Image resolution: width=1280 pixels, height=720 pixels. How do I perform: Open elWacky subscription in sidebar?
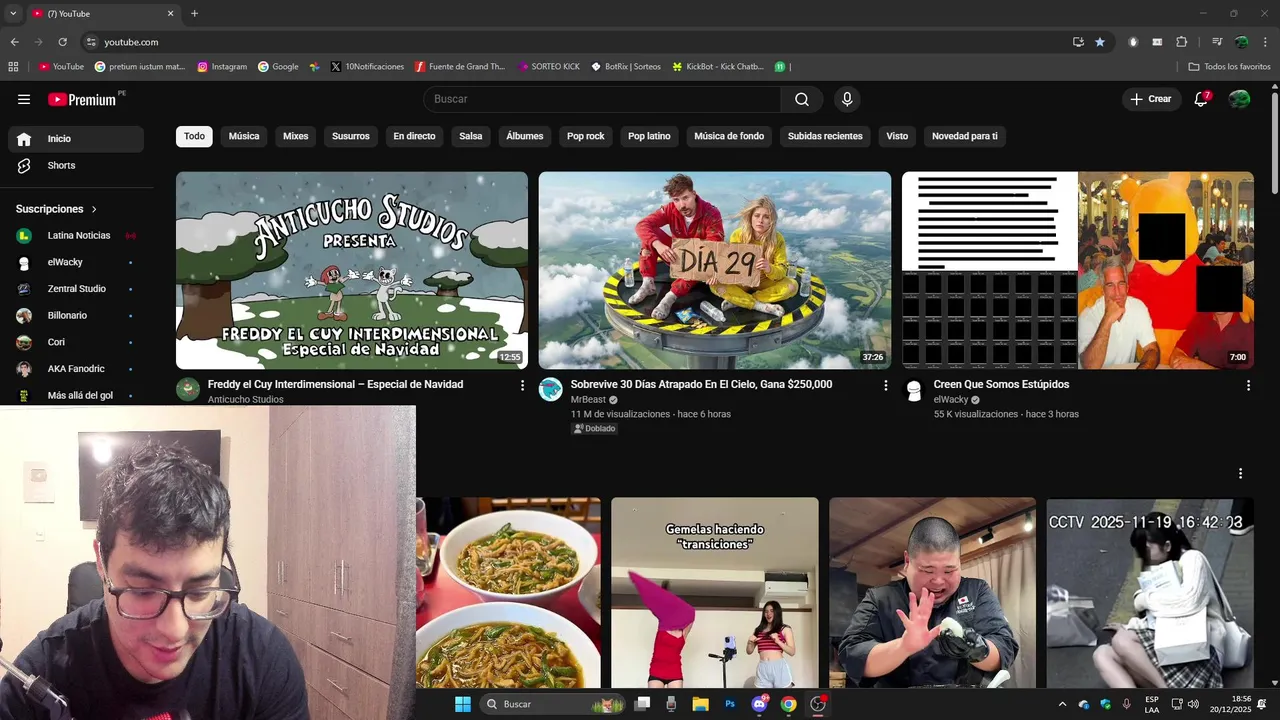click(x=76, y=262)
